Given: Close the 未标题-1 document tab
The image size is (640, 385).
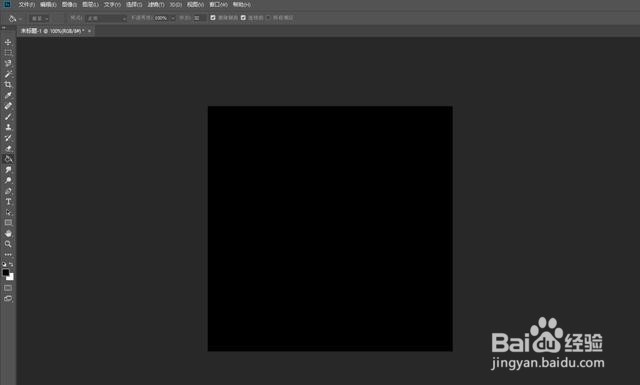Looking at the screenshot, I should [x=89, y=31].
